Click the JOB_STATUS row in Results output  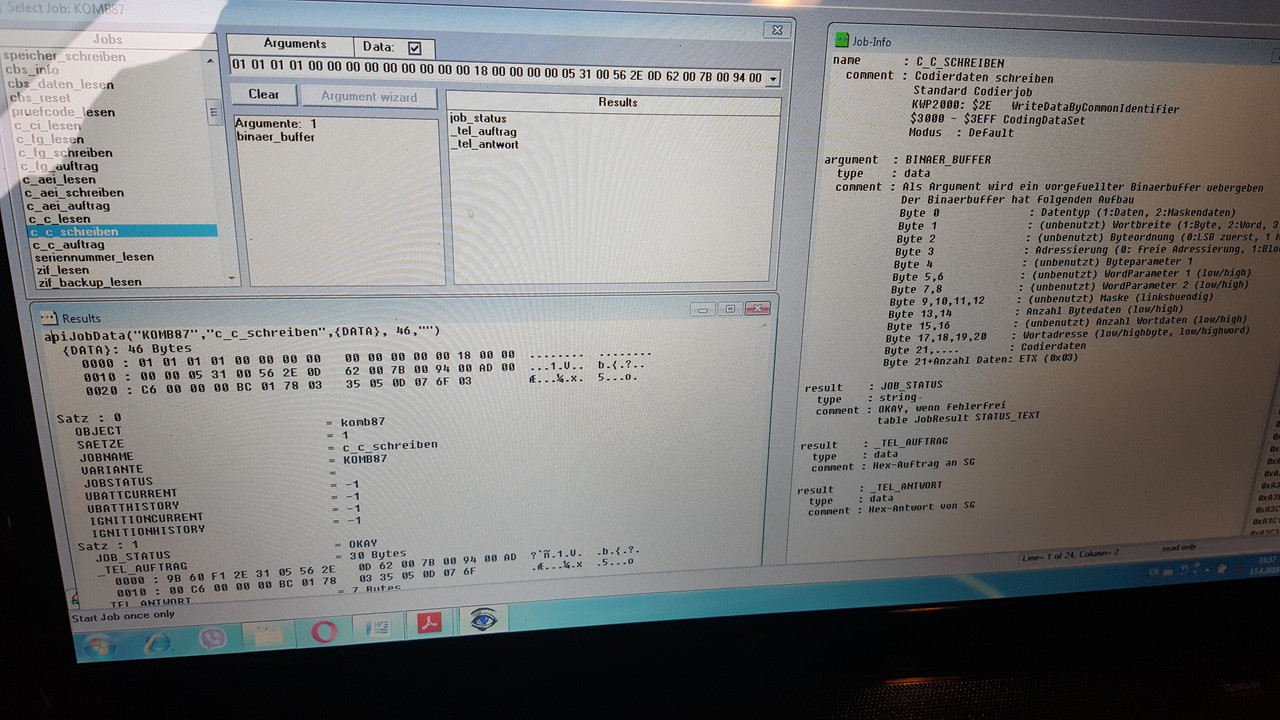tap(133, 555)
